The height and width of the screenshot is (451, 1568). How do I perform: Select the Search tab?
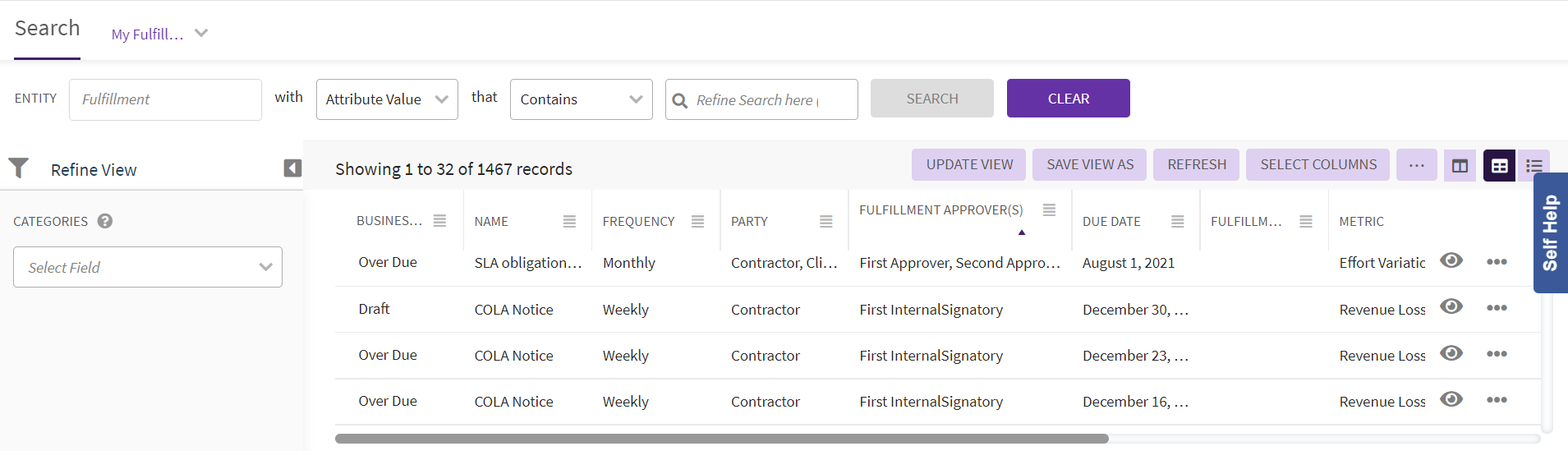click(x=47, y=29)
